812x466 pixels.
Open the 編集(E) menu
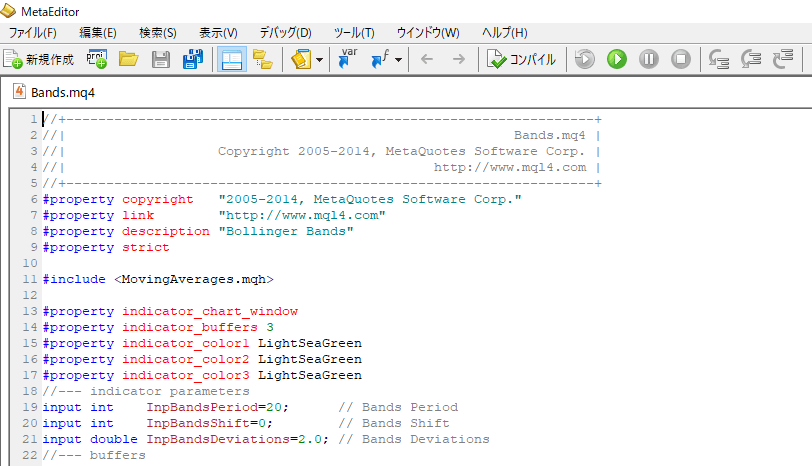pyautogui.click(x=98, y=33)
